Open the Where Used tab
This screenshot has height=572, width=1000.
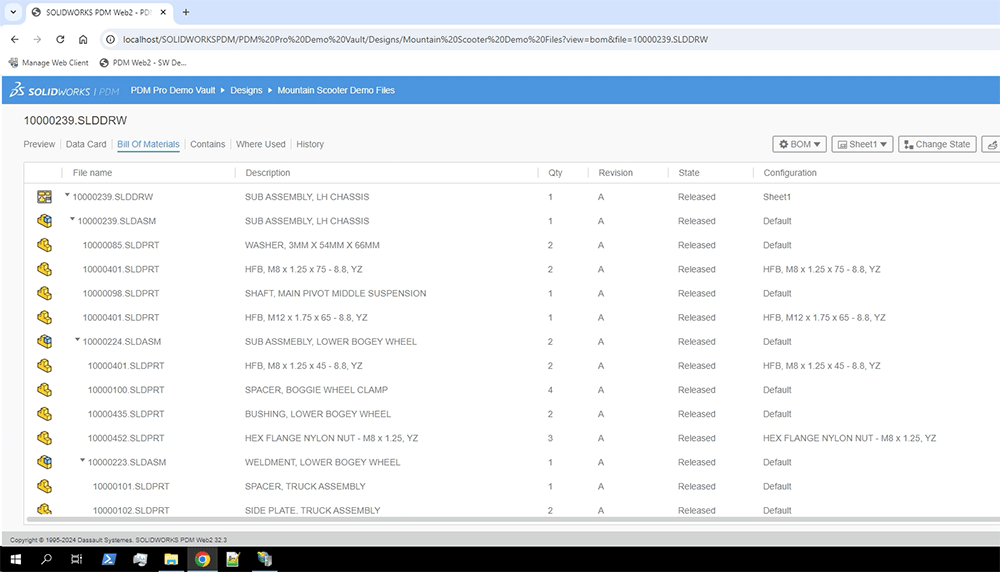coord(261,144)
